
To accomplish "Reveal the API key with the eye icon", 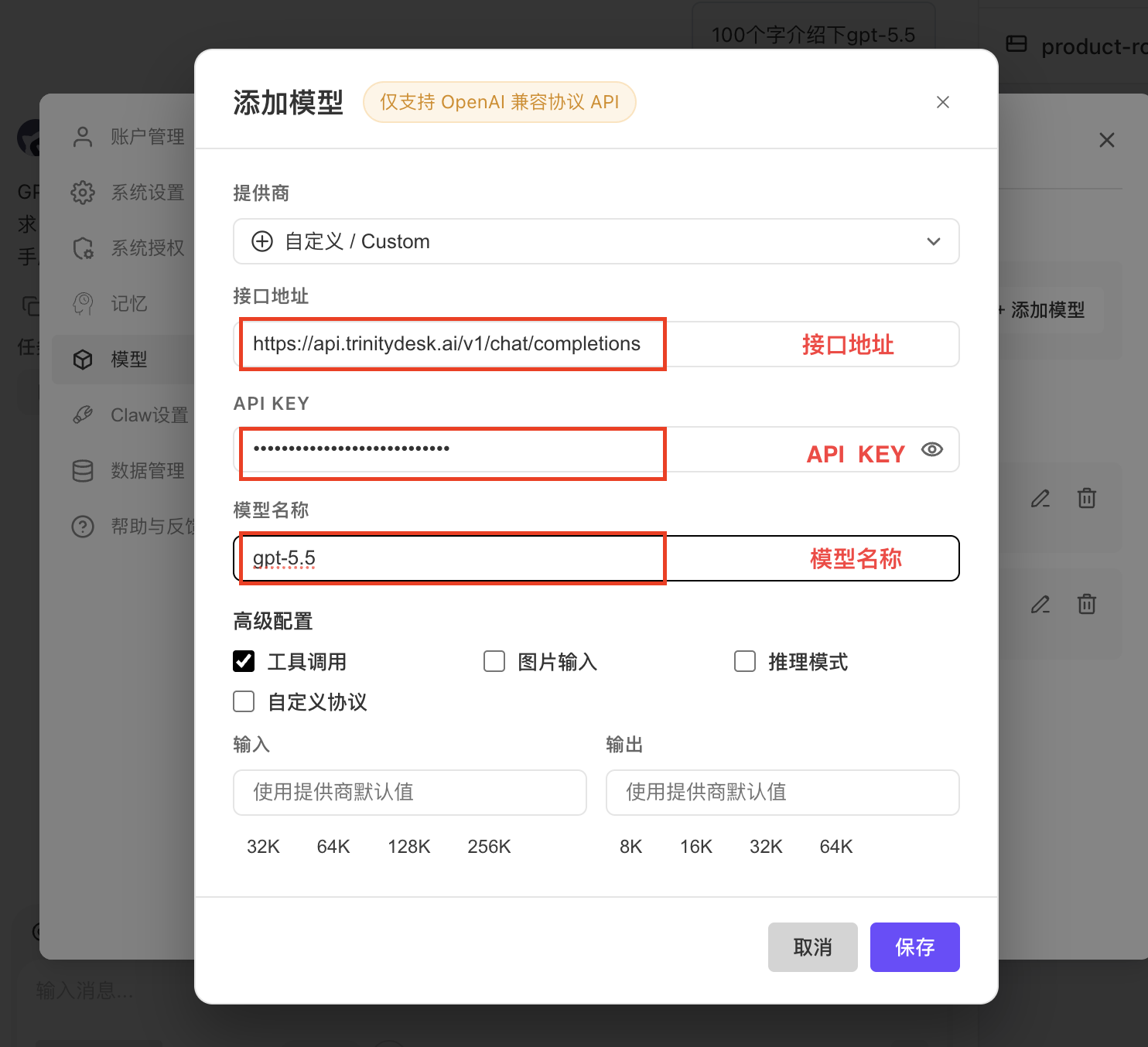I will (x=932, y=449).
